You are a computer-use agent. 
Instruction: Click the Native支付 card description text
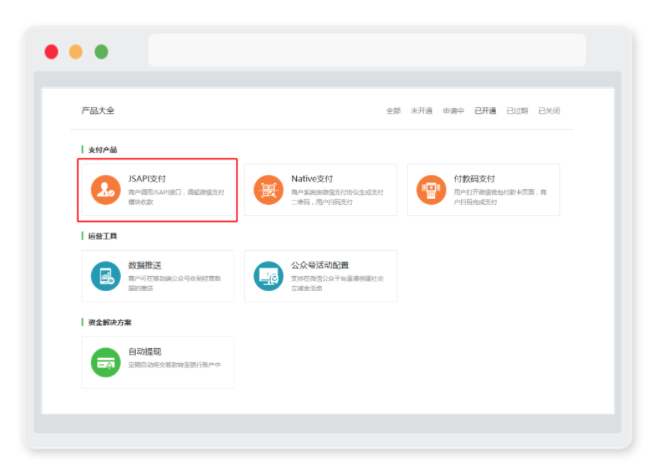[337, 197]
